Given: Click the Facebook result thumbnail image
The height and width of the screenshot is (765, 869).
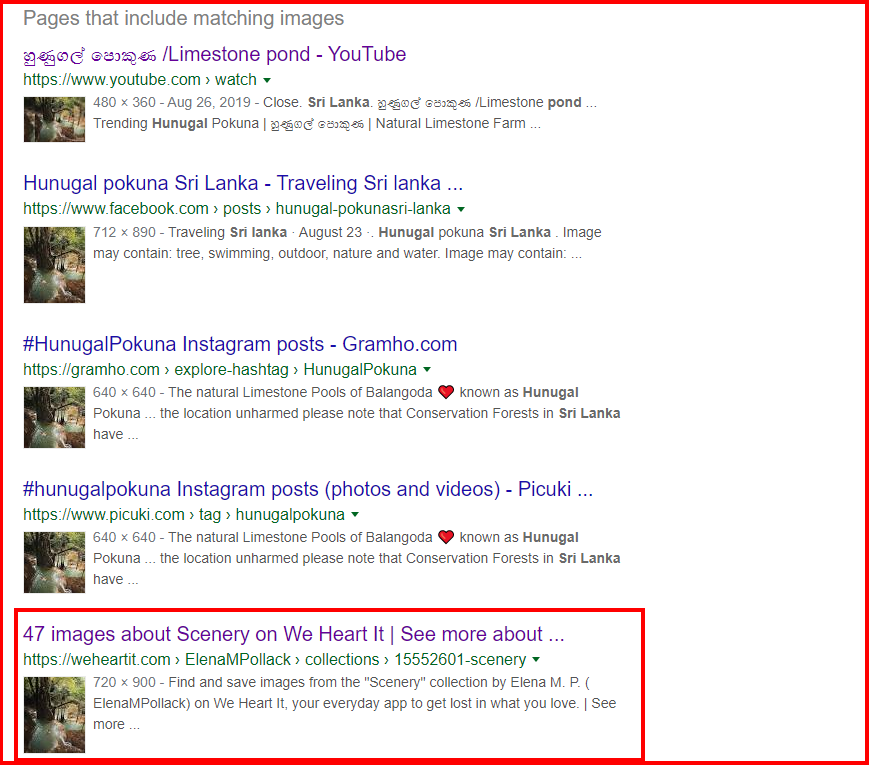Looking at the screenshot, I should coord(54,265).
